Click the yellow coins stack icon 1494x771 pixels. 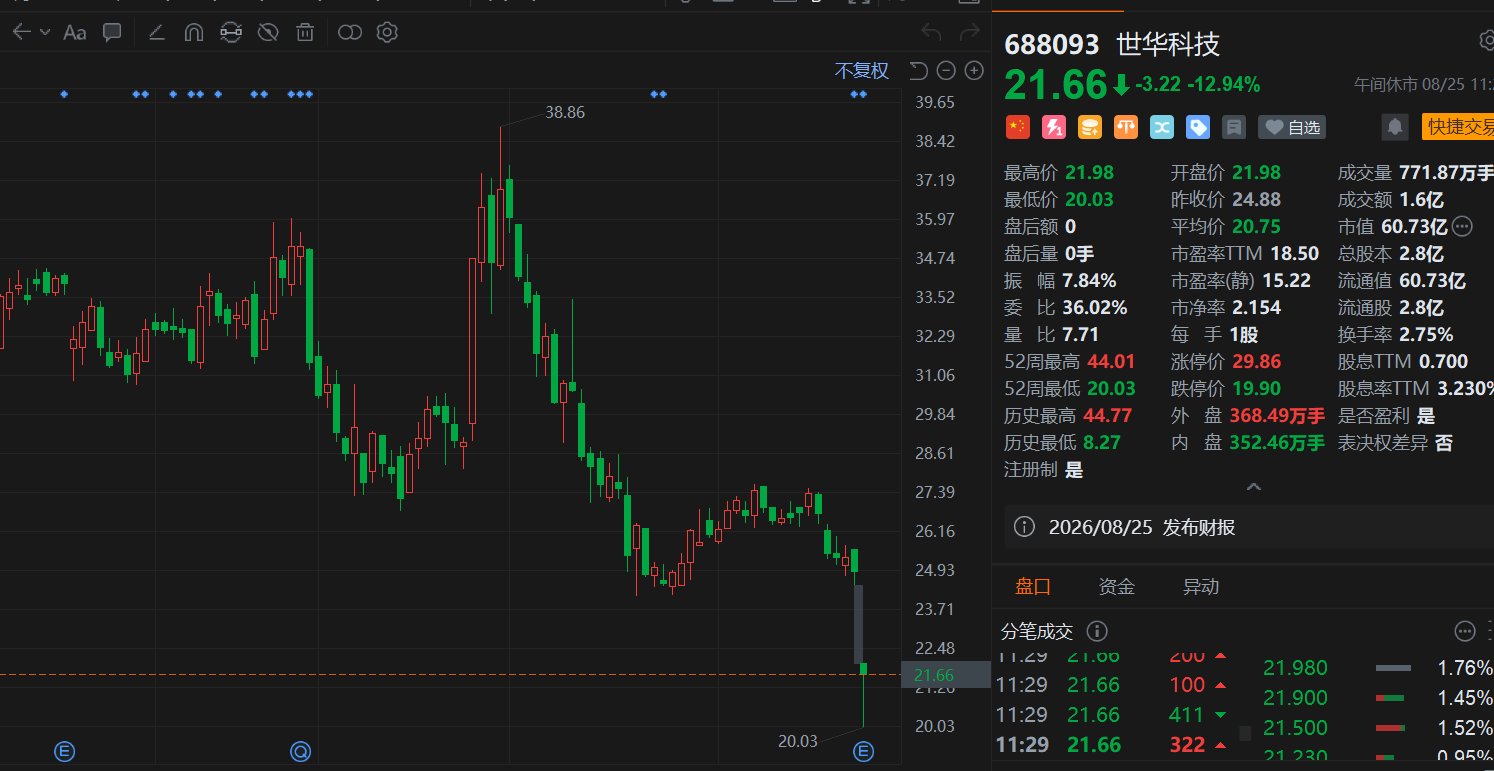point(1090,127)
